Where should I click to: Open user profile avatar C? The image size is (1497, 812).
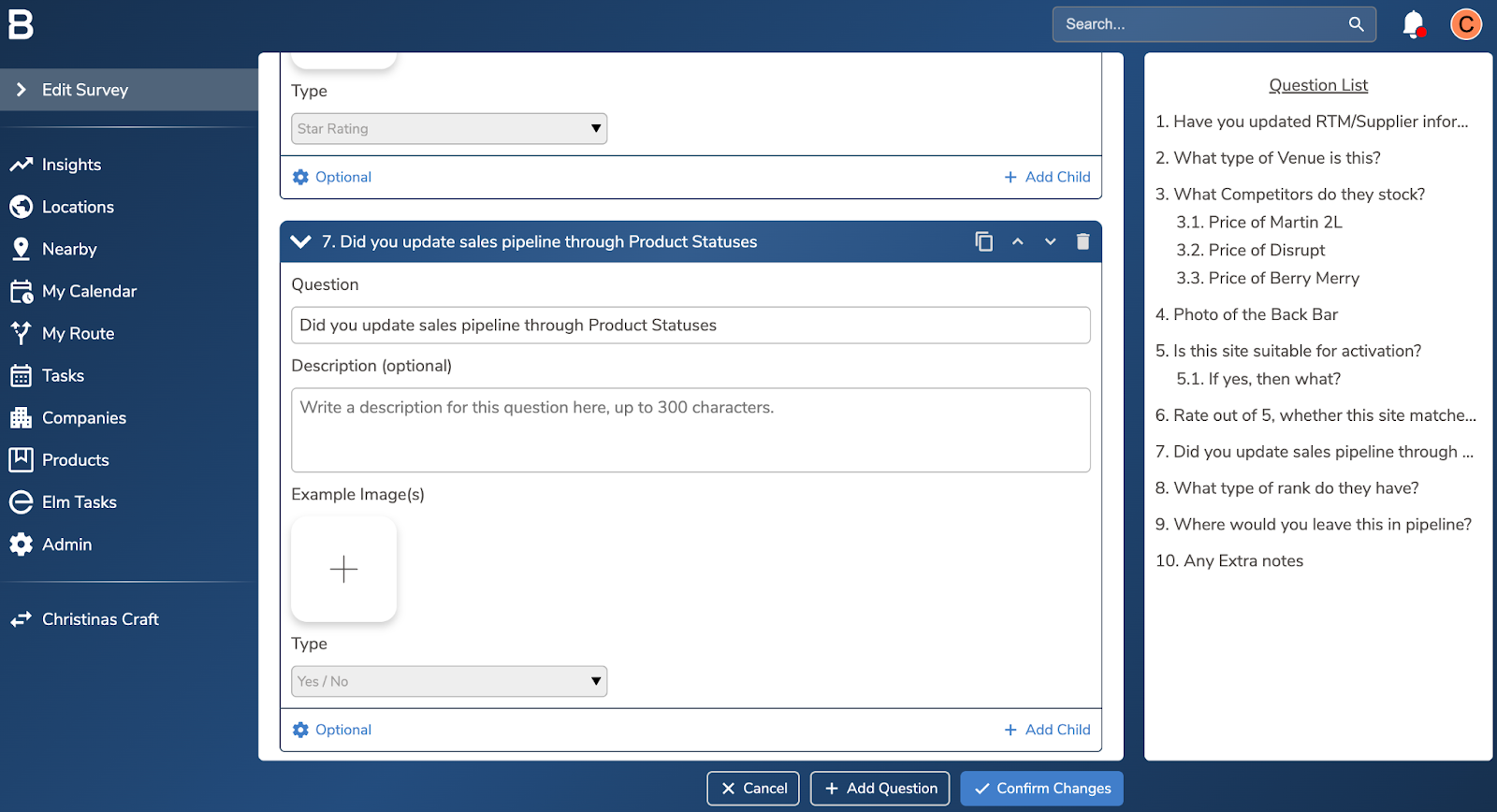click(1465, 24)
